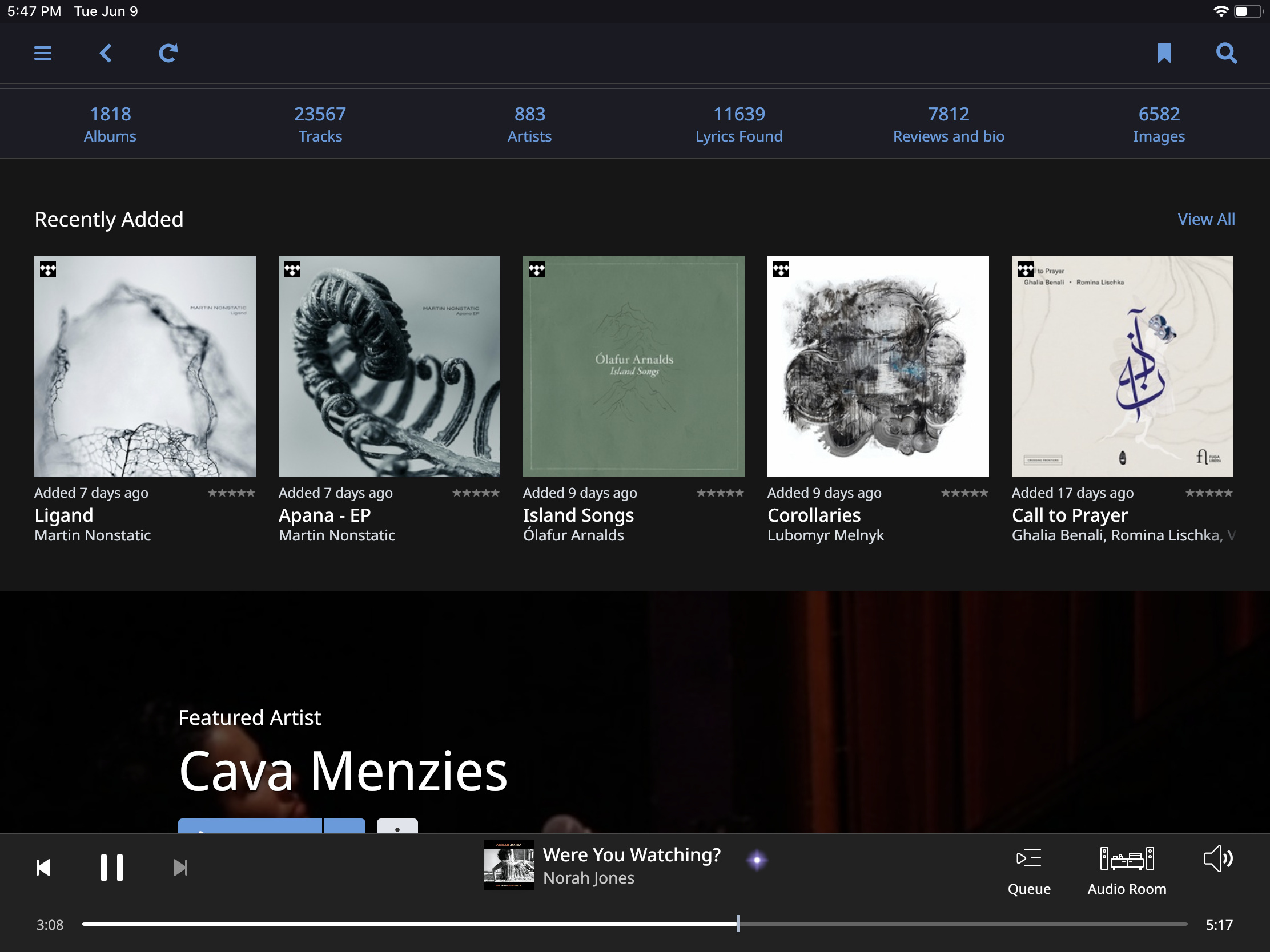Click the Wi-Fi status icon
Image resolution: width=1270 pixels, height=952 pixels.
[1221, 11]
